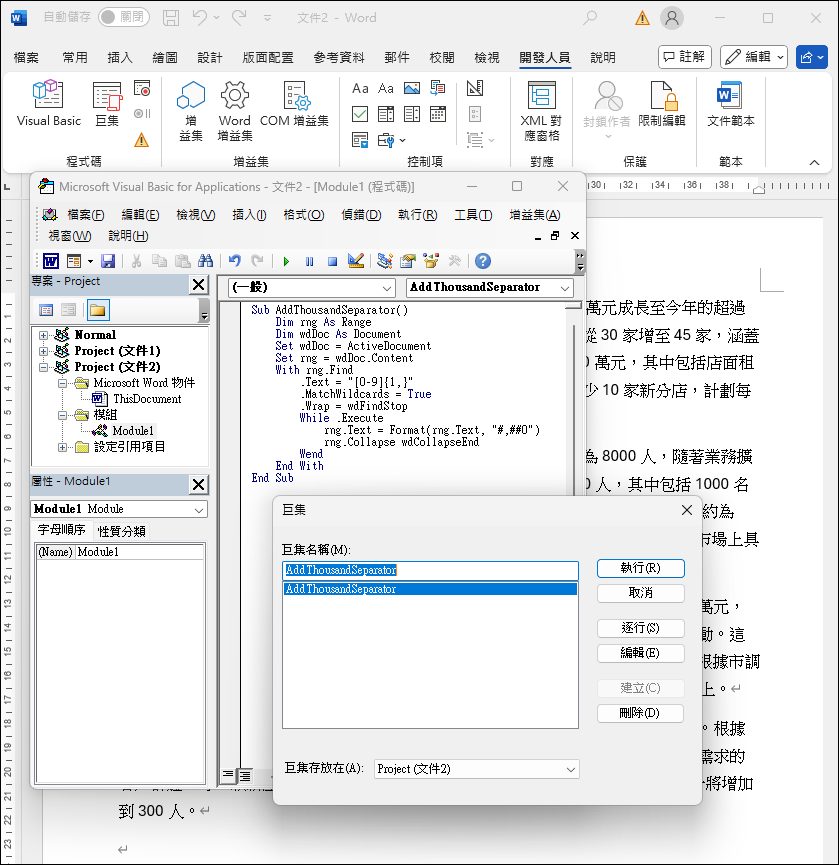Open 編輯 mode dropdown in Word
The height and width of the screenshot is (865, 839).
point(754,57)
